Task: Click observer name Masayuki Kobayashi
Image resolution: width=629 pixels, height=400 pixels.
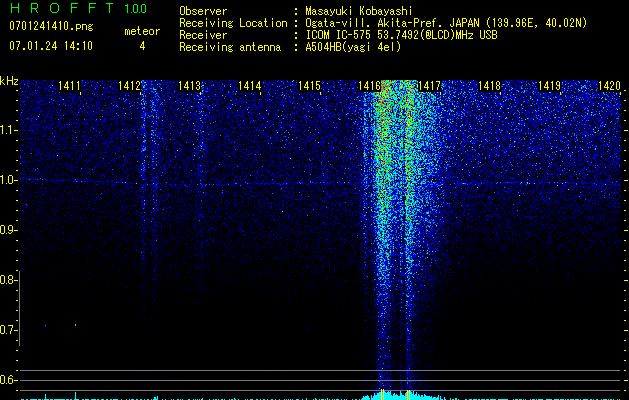Action: (359, 11)
